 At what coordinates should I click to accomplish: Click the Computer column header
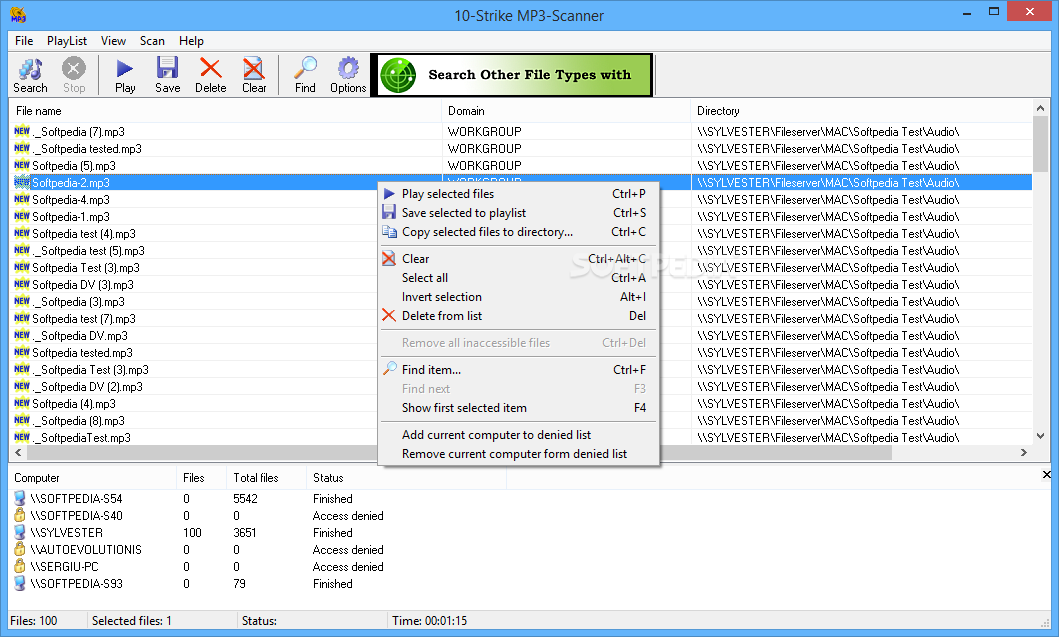93,478
